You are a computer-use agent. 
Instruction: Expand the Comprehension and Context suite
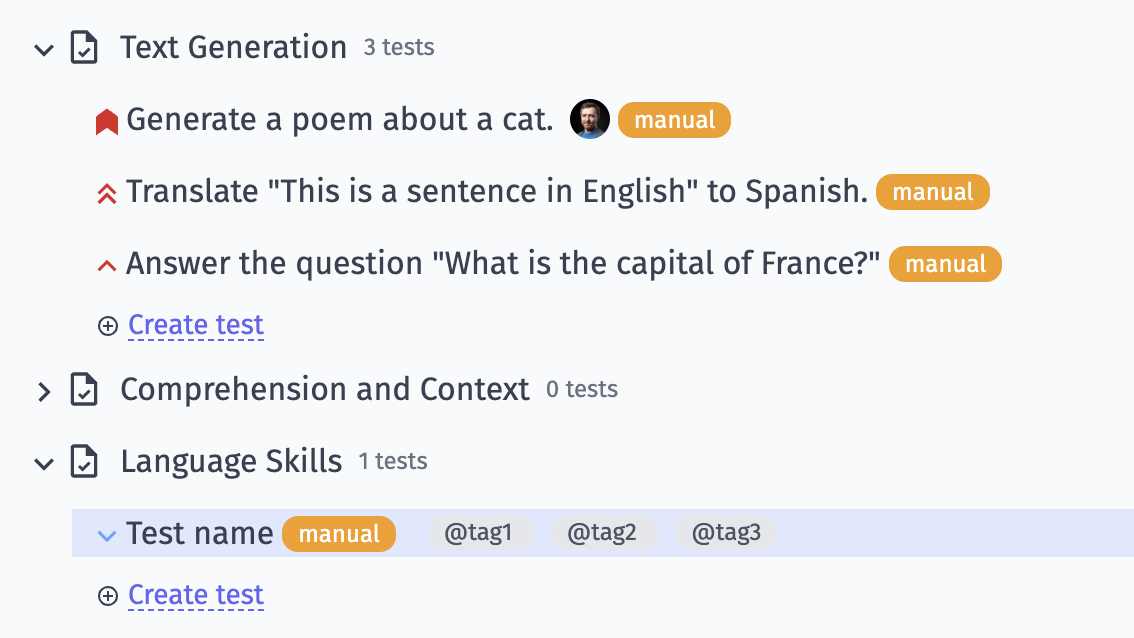(43, 391)
